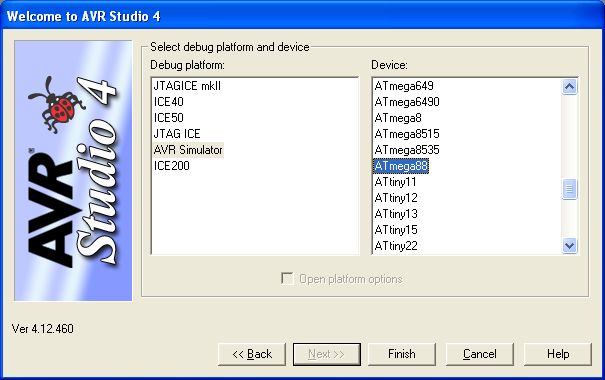Select AVR Simulator platform
Image resolution: width=605 pixels, height=380 pixels.
[x=188, y=150]
